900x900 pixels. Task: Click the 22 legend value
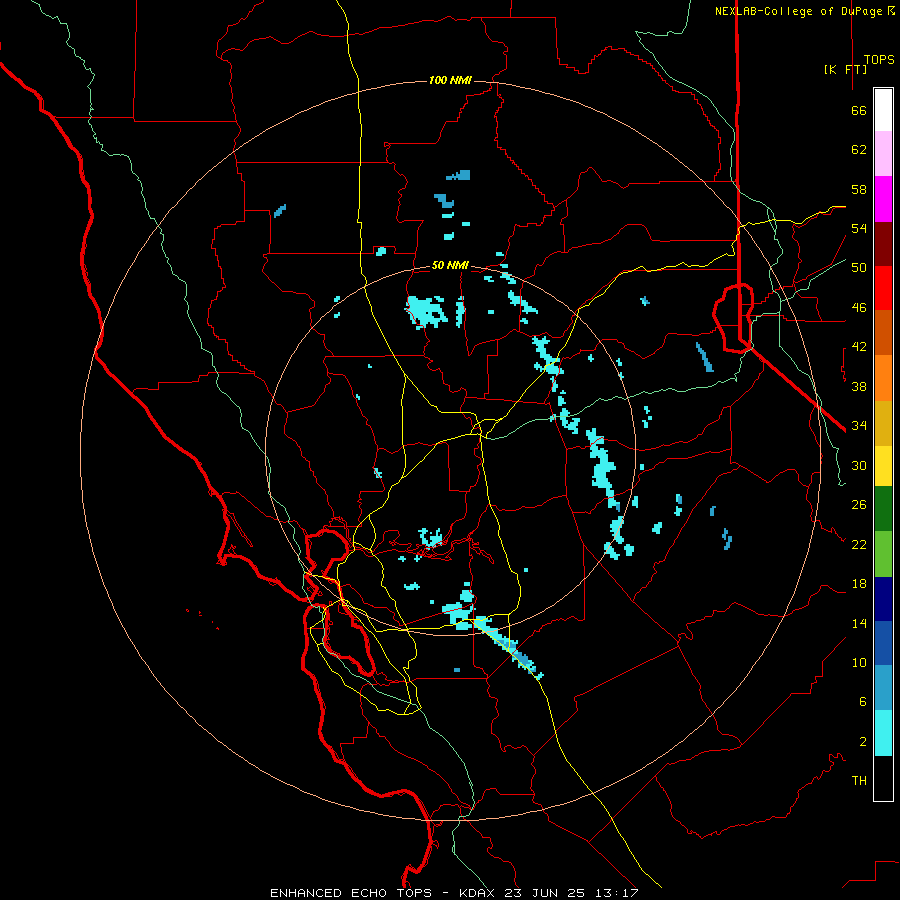pos(859,544)
